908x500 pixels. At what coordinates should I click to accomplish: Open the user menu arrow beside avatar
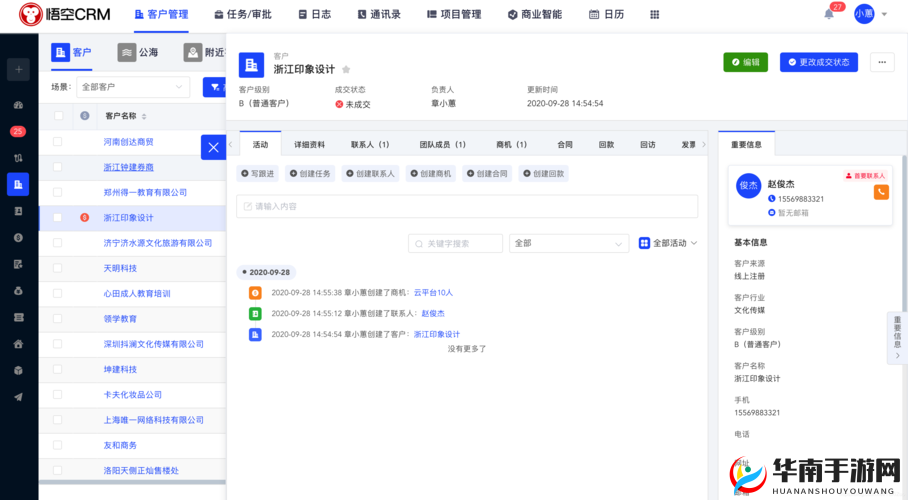click(884, 14)
